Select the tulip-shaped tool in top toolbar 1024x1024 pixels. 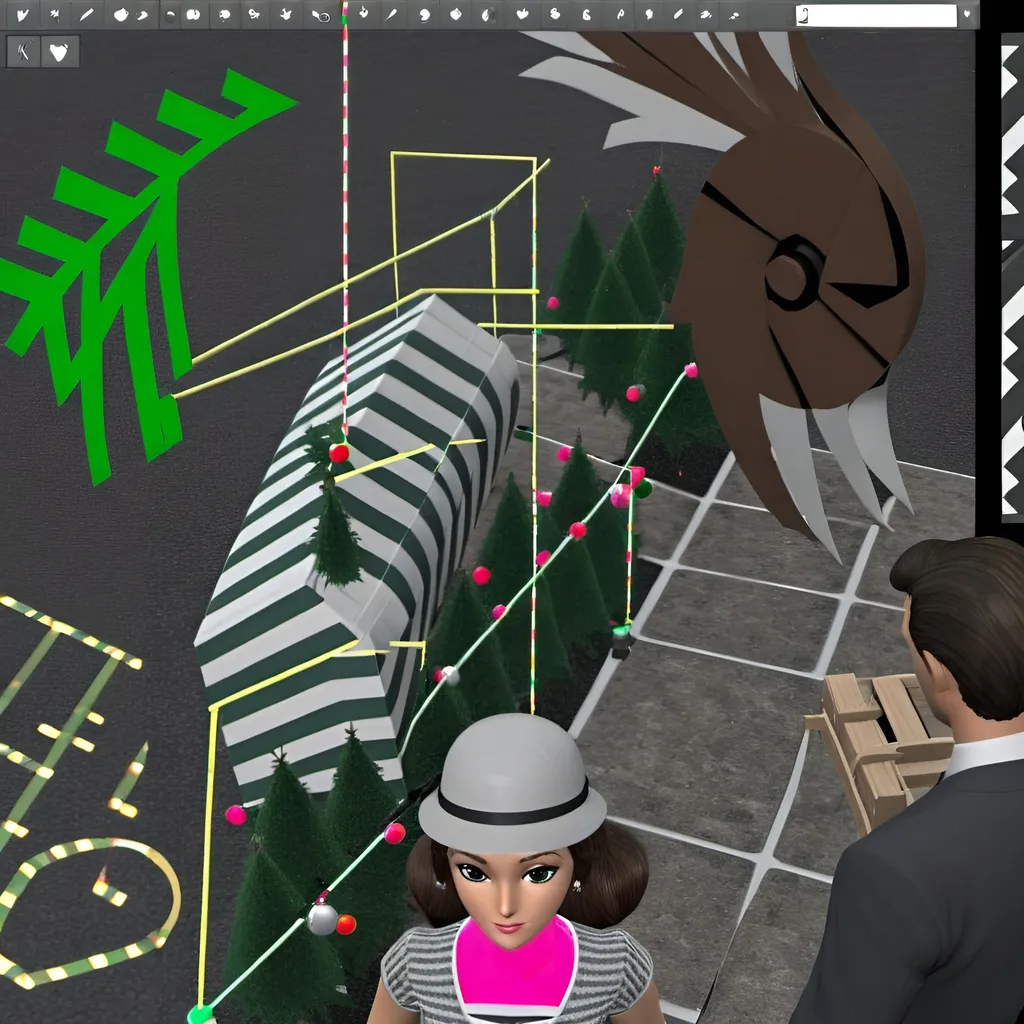point(22,14)
